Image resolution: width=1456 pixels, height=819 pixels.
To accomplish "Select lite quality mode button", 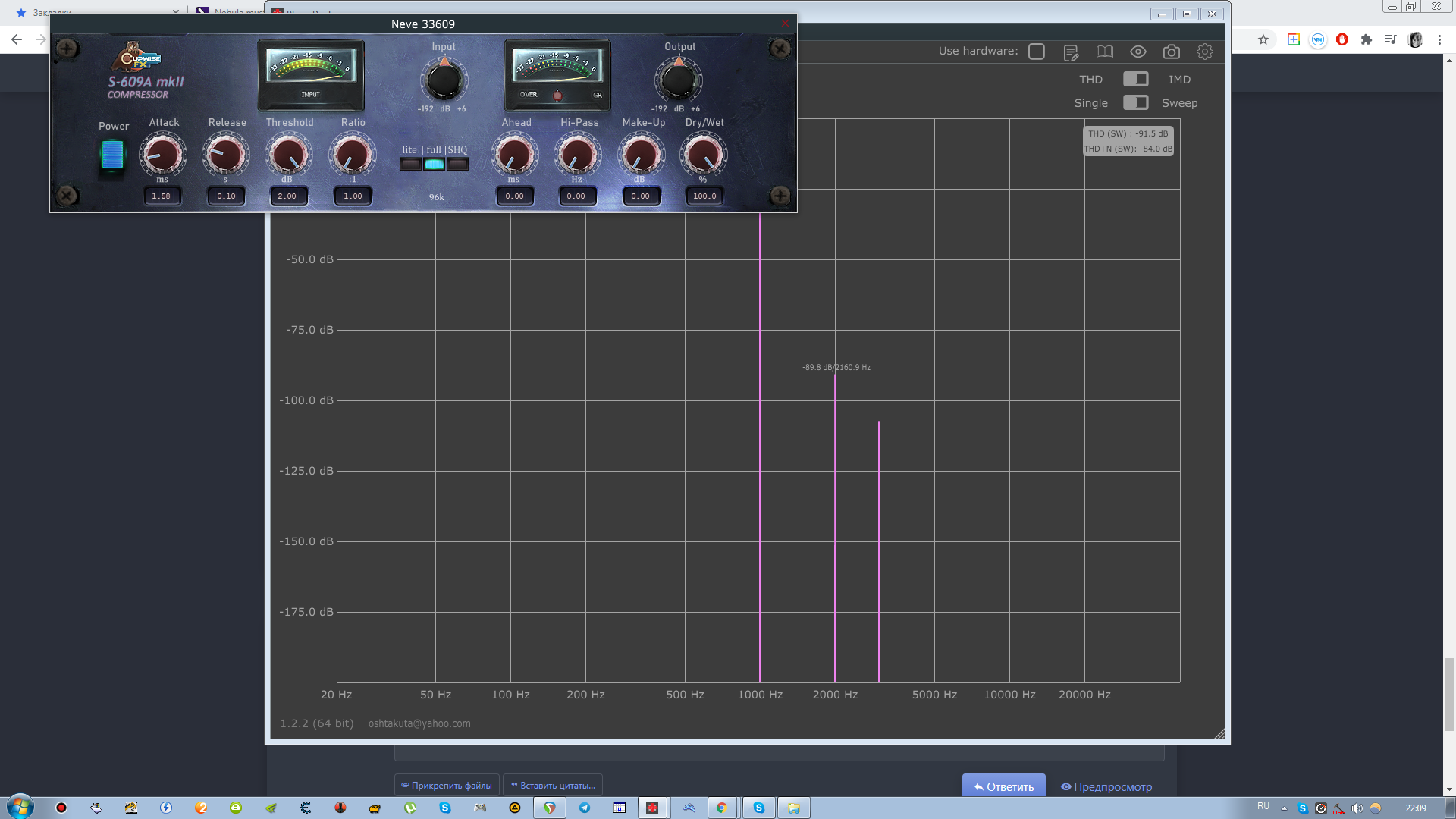I will pos(410,164).
